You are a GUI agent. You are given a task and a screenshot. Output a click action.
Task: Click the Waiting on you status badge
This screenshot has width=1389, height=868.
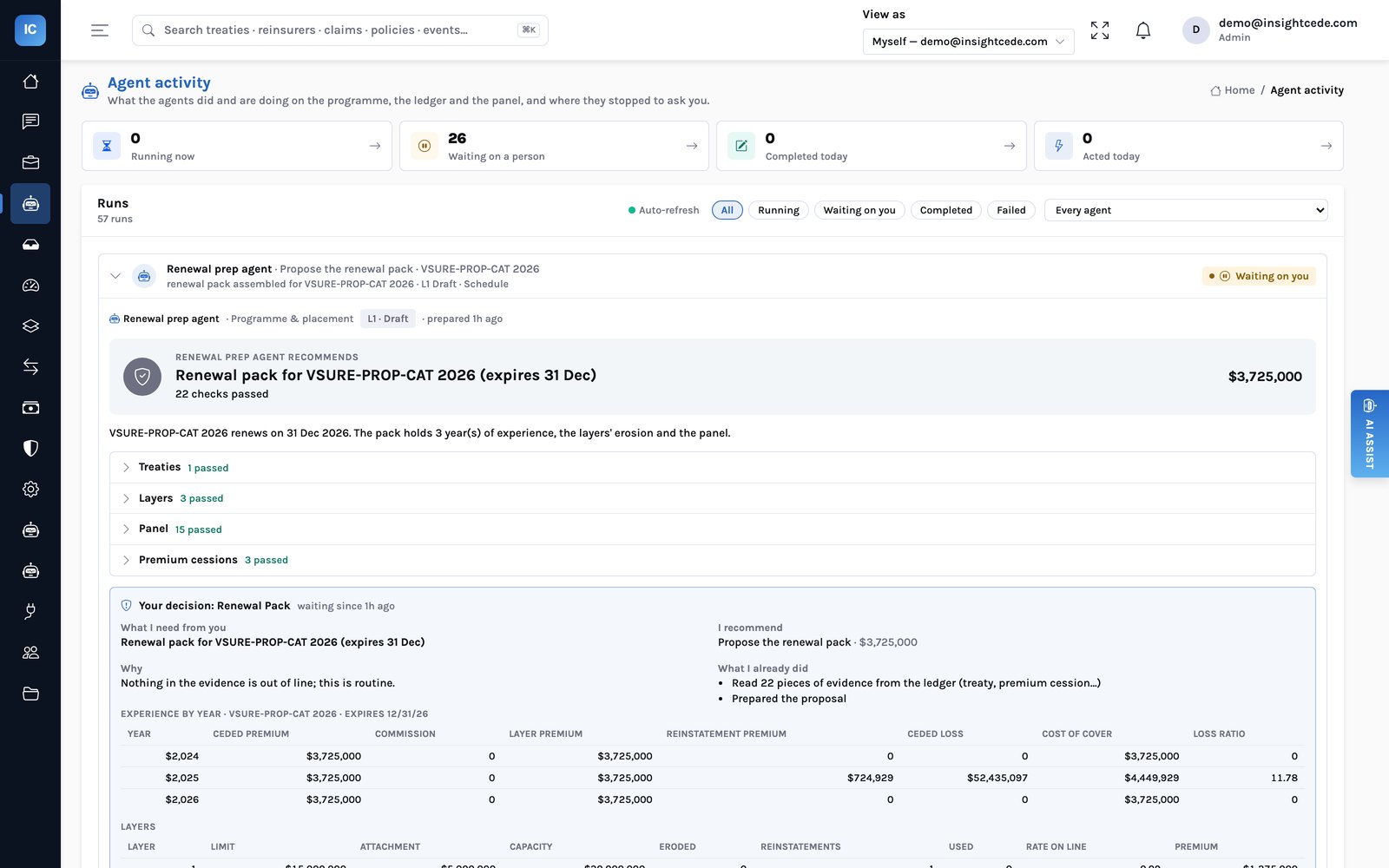click(x=1259, y=276)
